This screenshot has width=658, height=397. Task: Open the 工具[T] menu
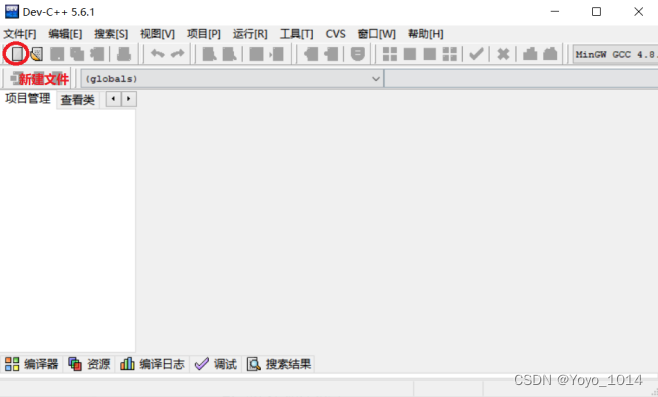pos(296,34)
